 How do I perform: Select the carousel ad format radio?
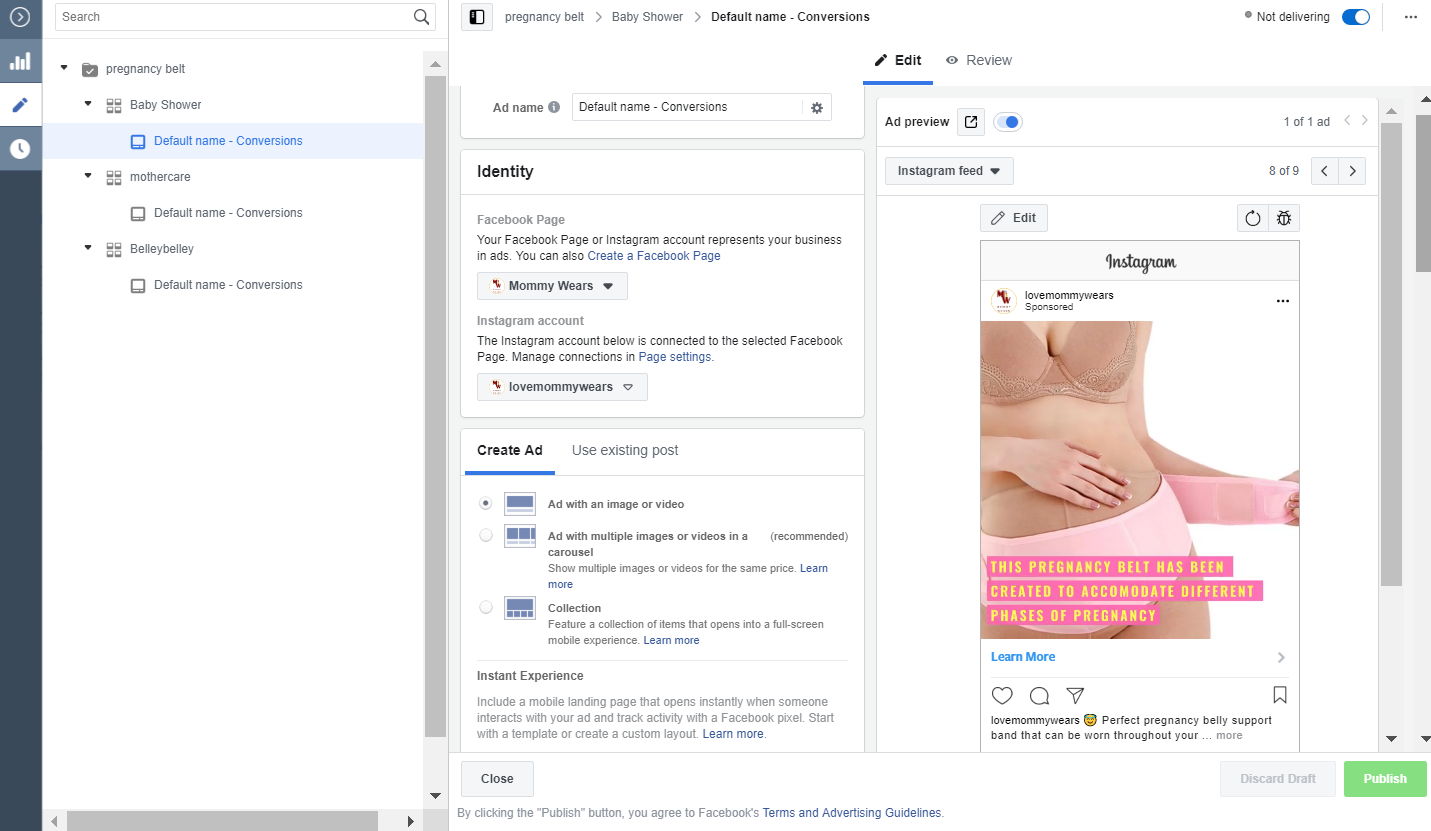[486, 536]
